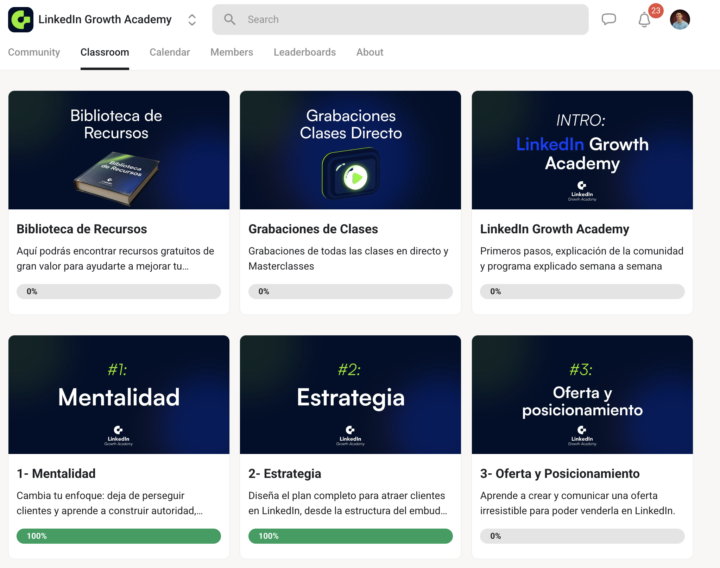Image resolution: width=720 pixels, height=568 pixels.
Task: Open the About tab
Action: 370,52
